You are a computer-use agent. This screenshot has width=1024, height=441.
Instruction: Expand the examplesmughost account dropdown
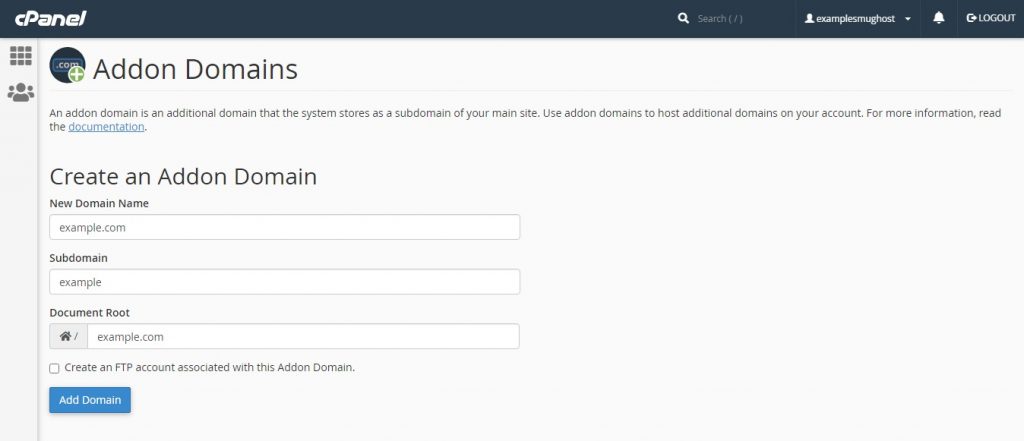click(x=907, y=19)
